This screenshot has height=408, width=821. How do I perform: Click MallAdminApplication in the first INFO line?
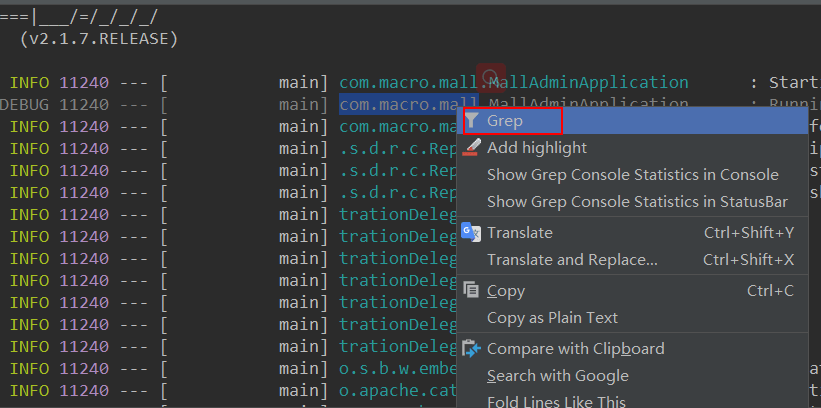589,82
